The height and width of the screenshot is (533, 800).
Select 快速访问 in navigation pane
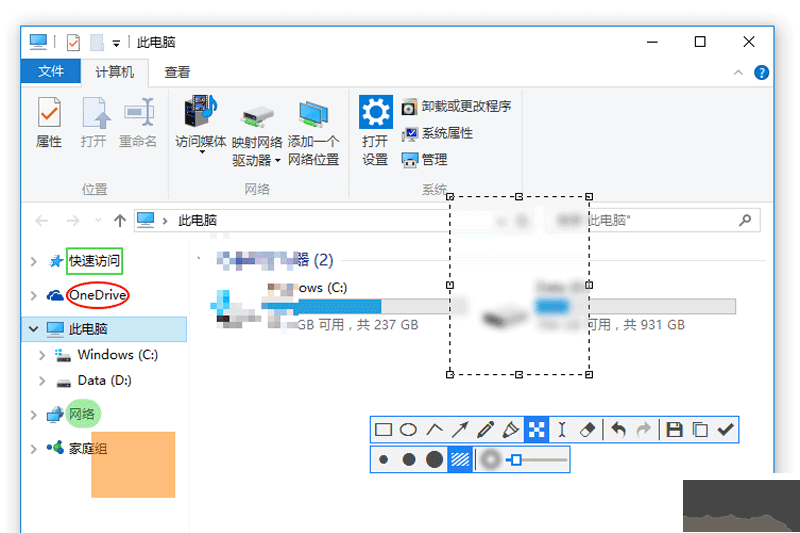coord(94,261)
